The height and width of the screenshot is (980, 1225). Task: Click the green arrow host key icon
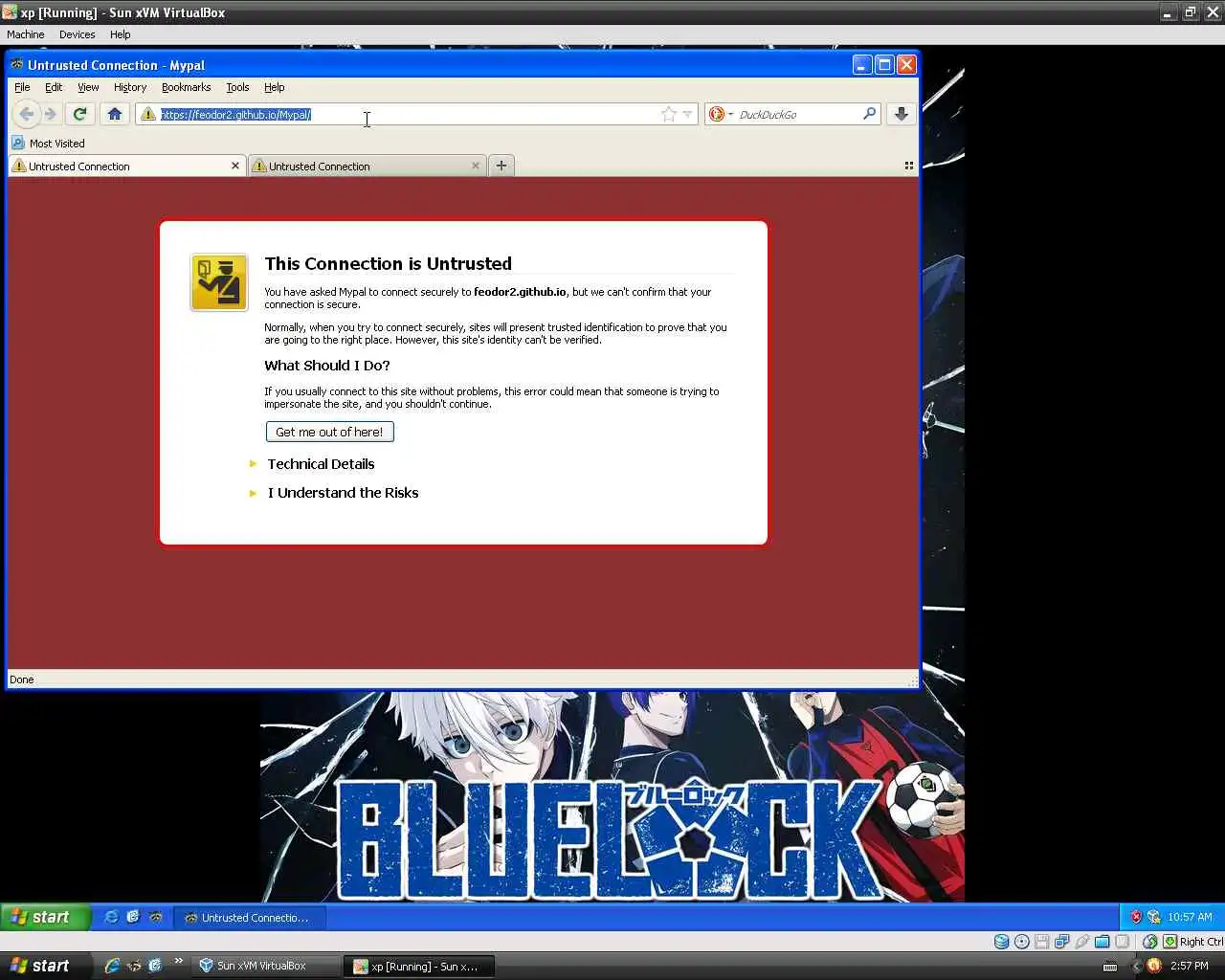point(1169,942)
